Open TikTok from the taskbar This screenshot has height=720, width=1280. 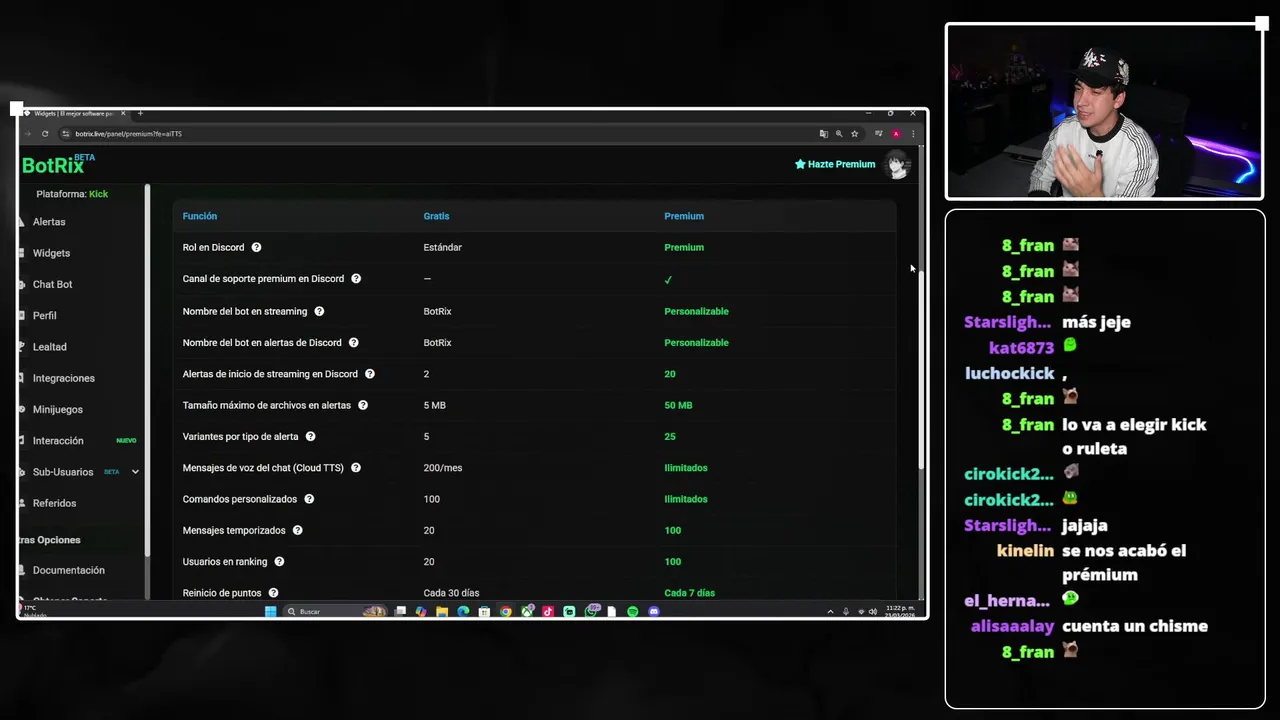[x=548, y=611]
